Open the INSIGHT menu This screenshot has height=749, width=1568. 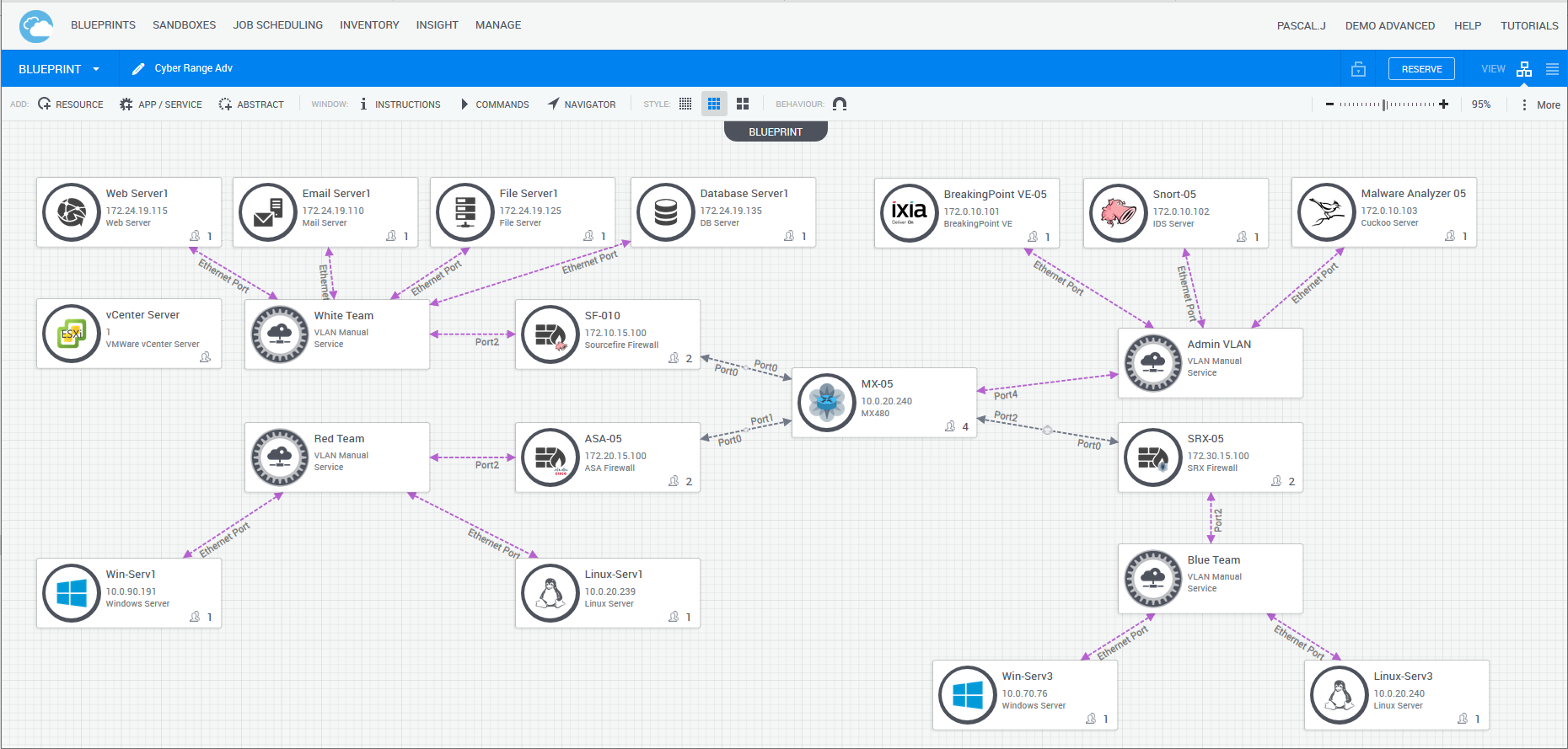[x=437, y=25]
